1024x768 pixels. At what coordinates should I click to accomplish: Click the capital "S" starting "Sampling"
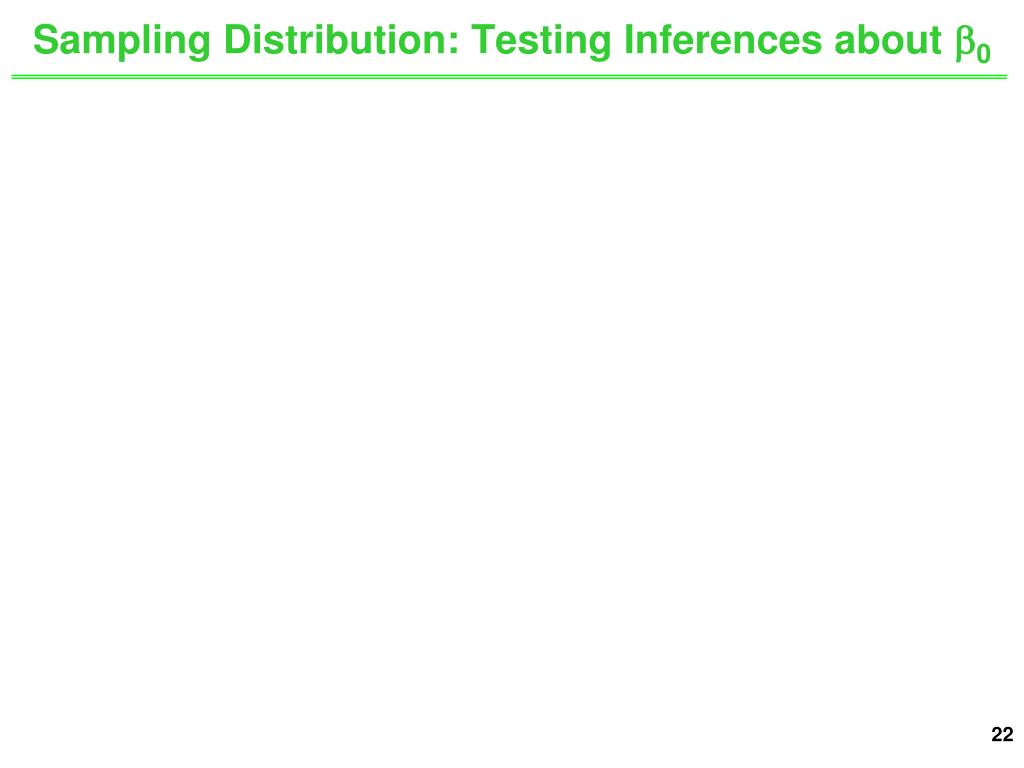click(45, 40)
